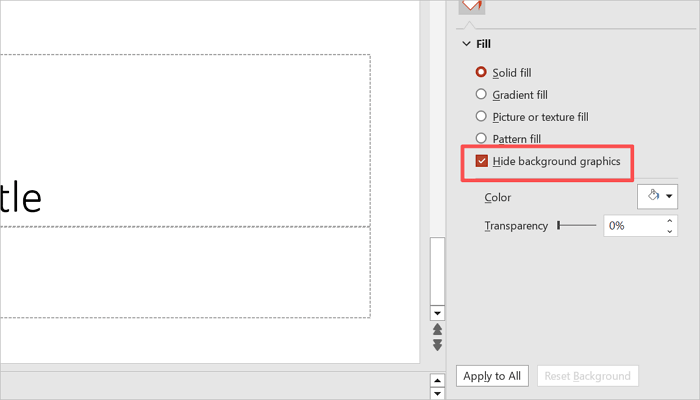This screenshot has height=400, width=700.
Task: Collapse the Fill section chevron
Action: coord(467,44)
